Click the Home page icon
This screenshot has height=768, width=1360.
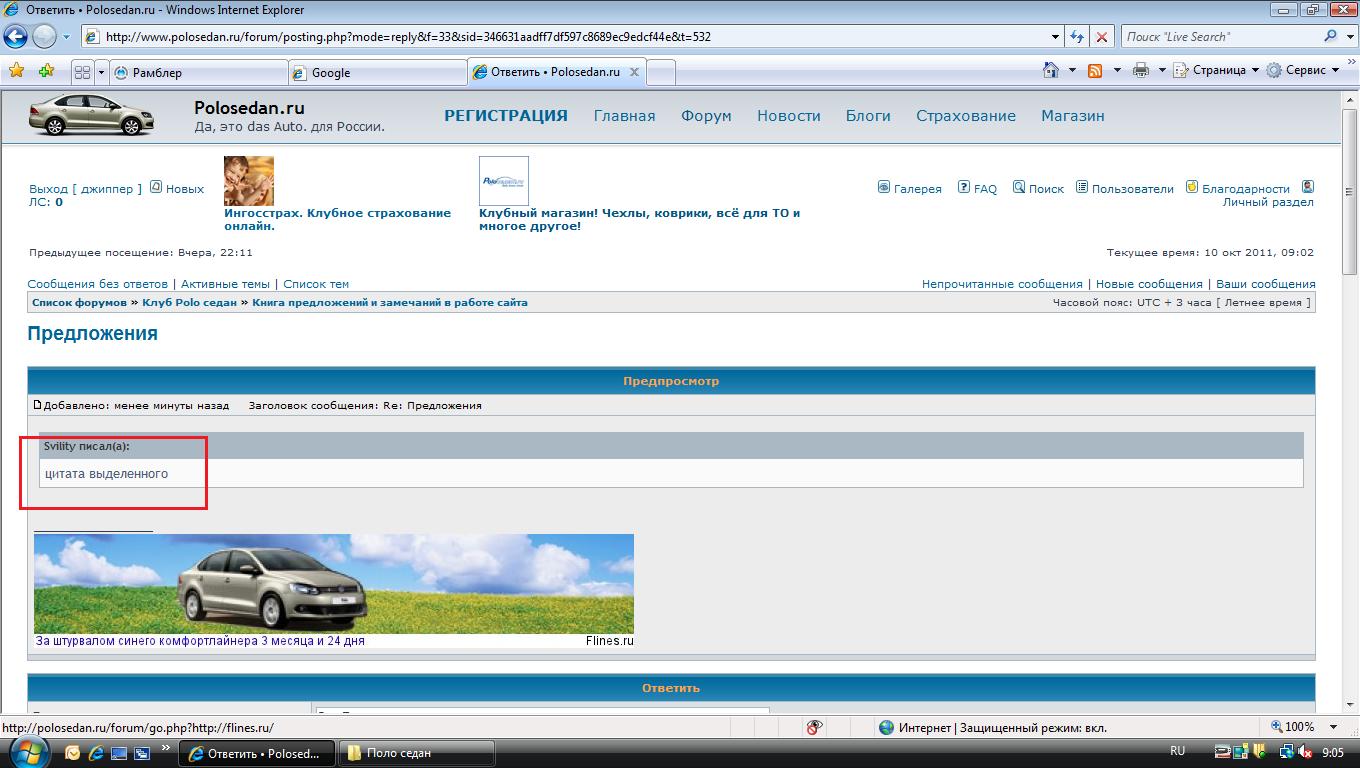pos(1051,70)
